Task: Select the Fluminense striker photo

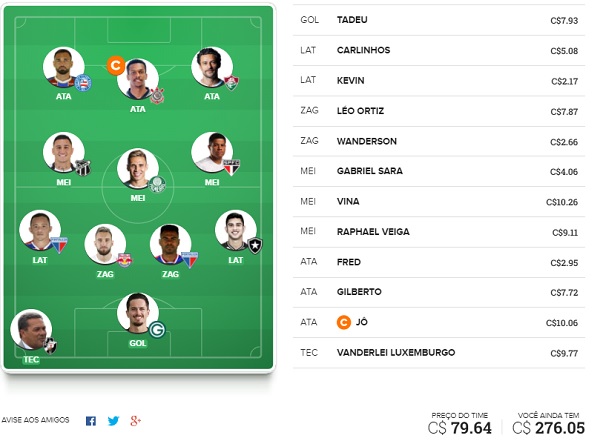Action: [212, 67]
